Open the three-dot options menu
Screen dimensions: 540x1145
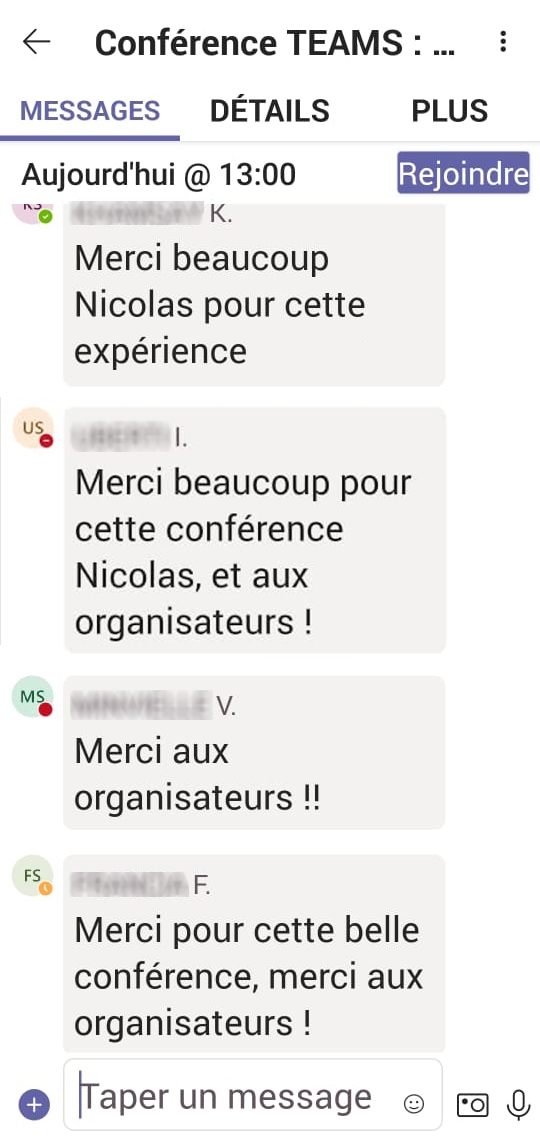(x=503, y=42)
